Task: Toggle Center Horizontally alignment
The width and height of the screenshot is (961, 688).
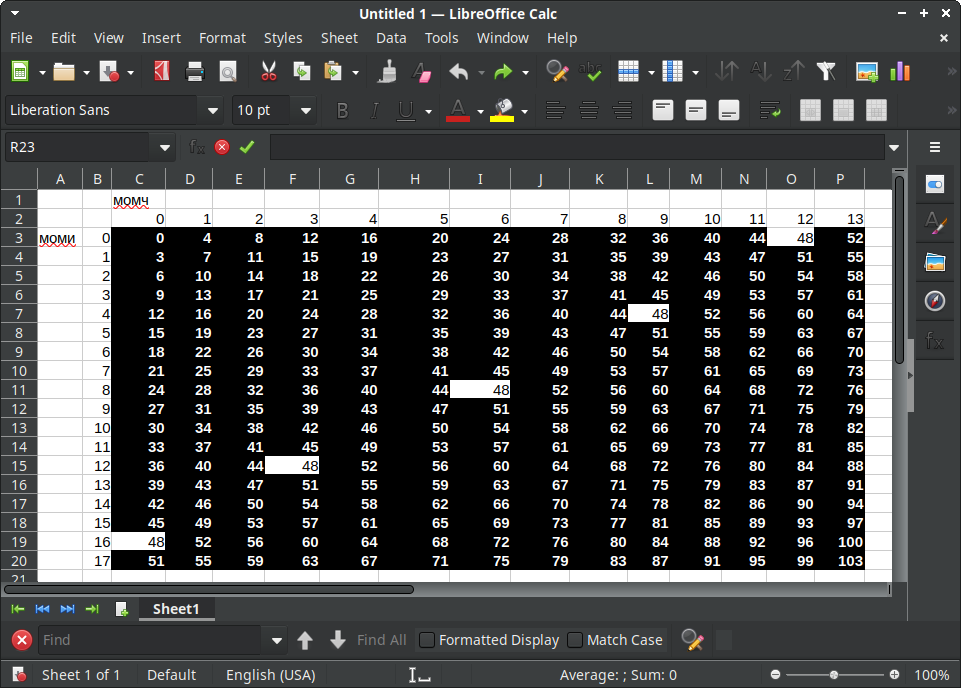Action: coord(589,111)
